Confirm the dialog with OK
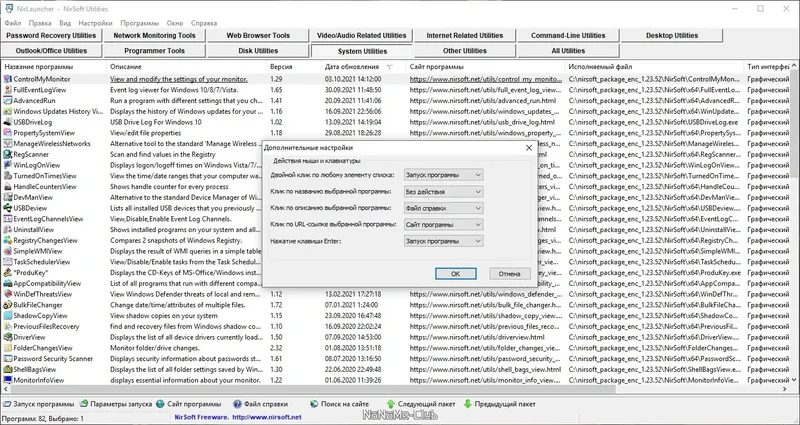800x425 pixels. [x=456, y=273]
